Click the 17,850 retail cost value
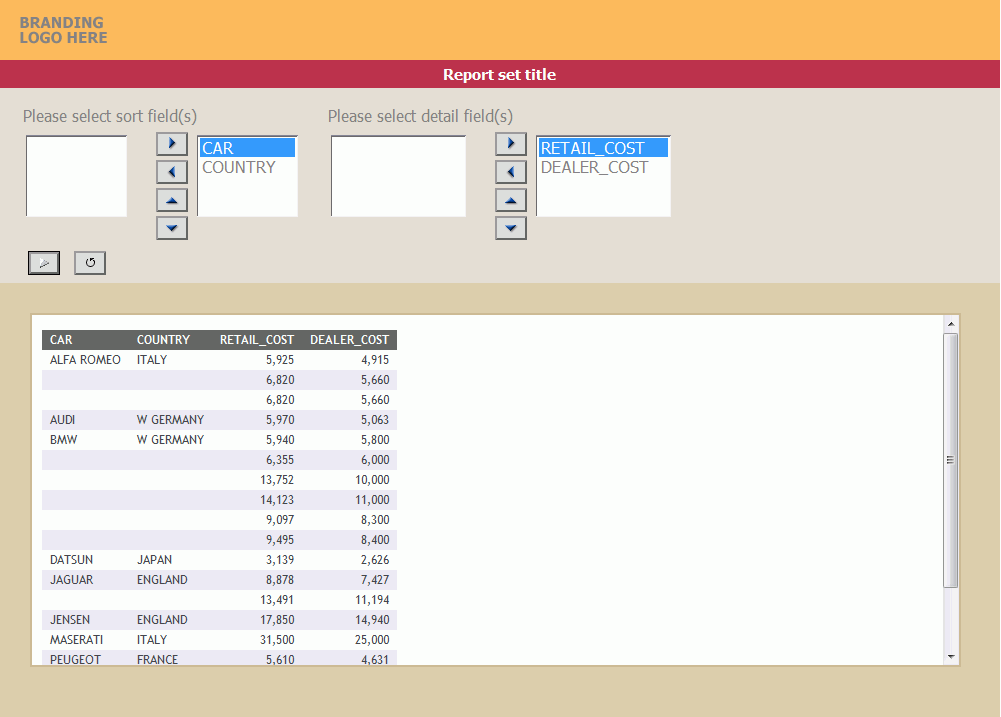1001x717 pixels. click(x=277, y=619)
